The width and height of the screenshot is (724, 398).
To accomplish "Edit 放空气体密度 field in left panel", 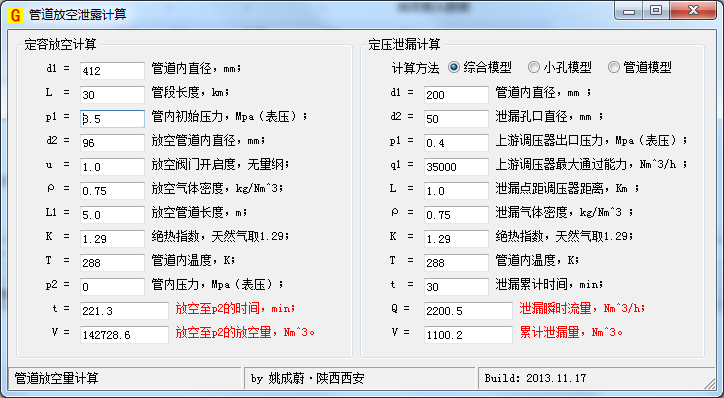I will pyautogui.click(x=112, y=191).
